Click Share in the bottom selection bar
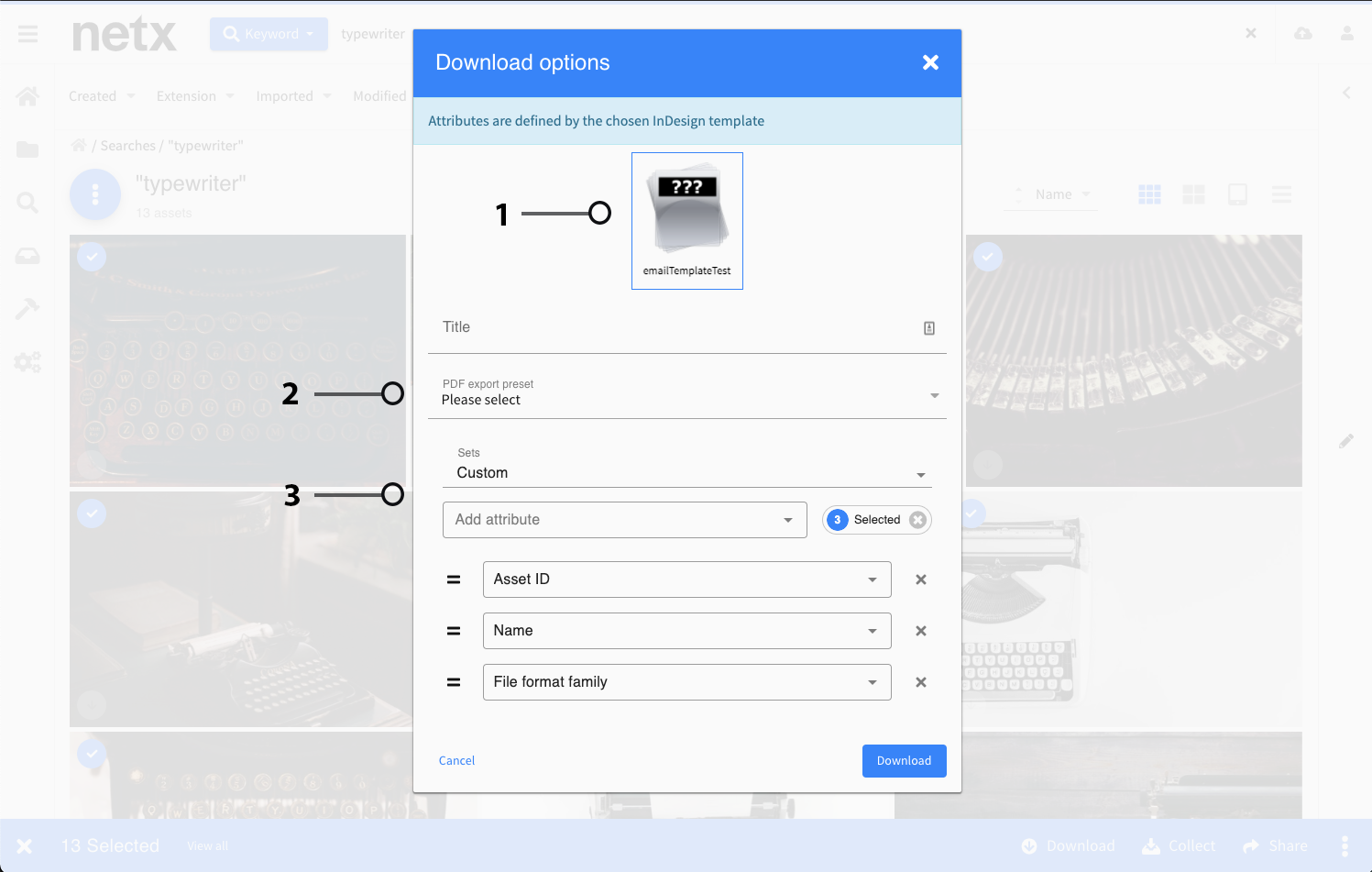1372x872 pixels. [x=1275, y=846]
